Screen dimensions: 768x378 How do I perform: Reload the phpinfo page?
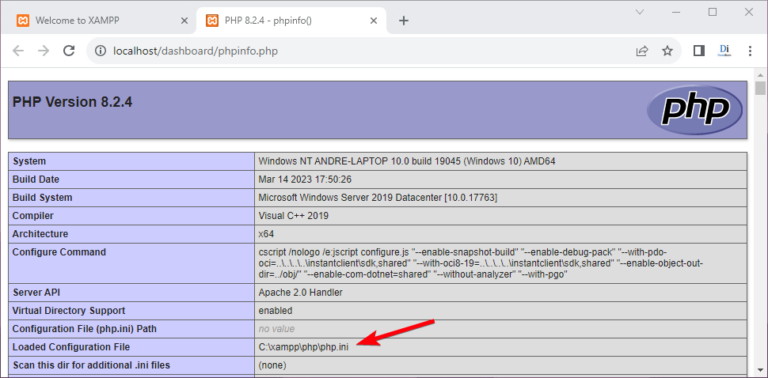[x=70, y=50]
